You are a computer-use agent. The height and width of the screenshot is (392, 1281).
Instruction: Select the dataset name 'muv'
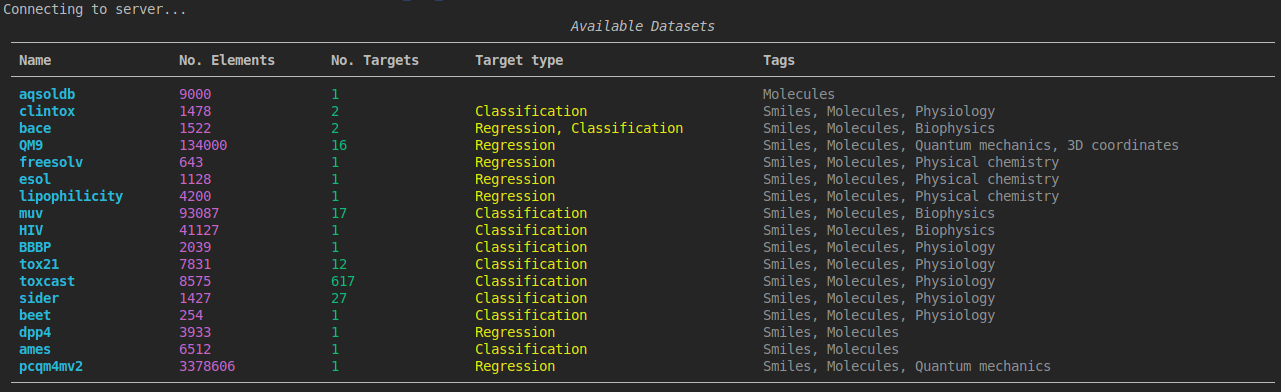(31, 213)
